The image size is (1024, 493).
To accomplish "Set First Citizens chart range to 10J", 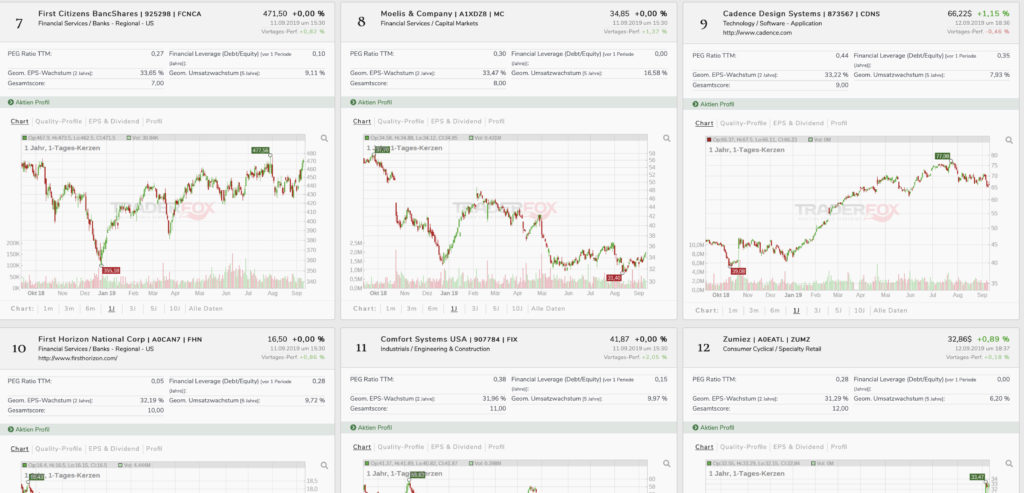I will coord(174,309).
